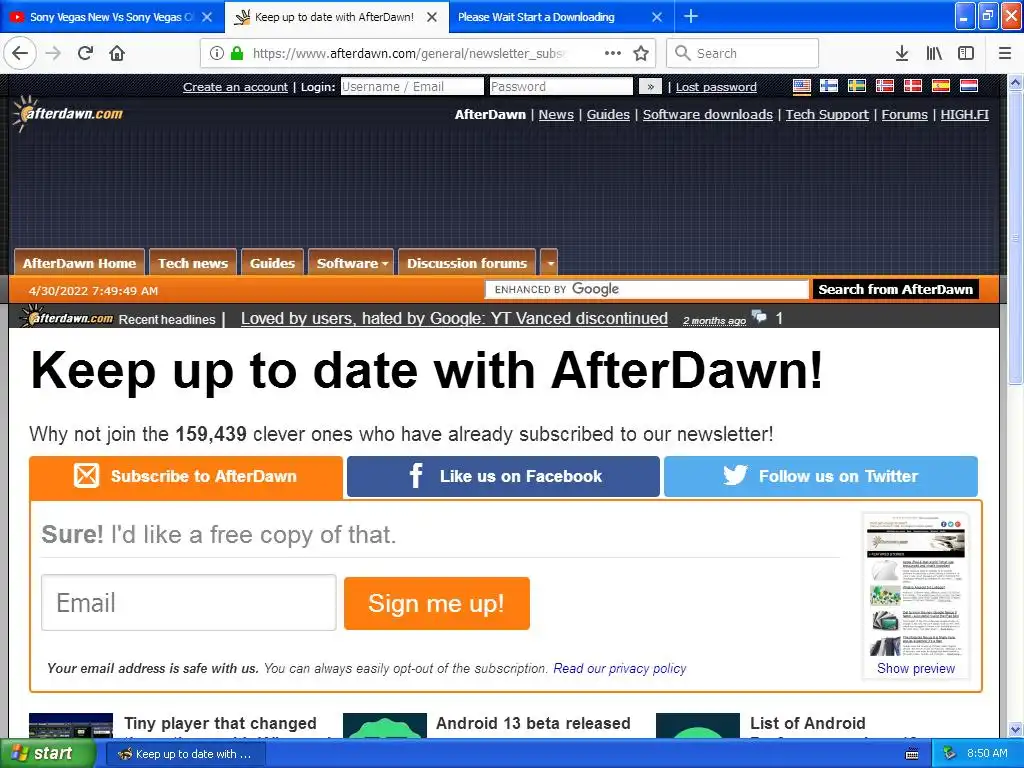Viewport: 1024px width, 768px height.
Task: Open Software downloads top link
Action: (707, 114)
